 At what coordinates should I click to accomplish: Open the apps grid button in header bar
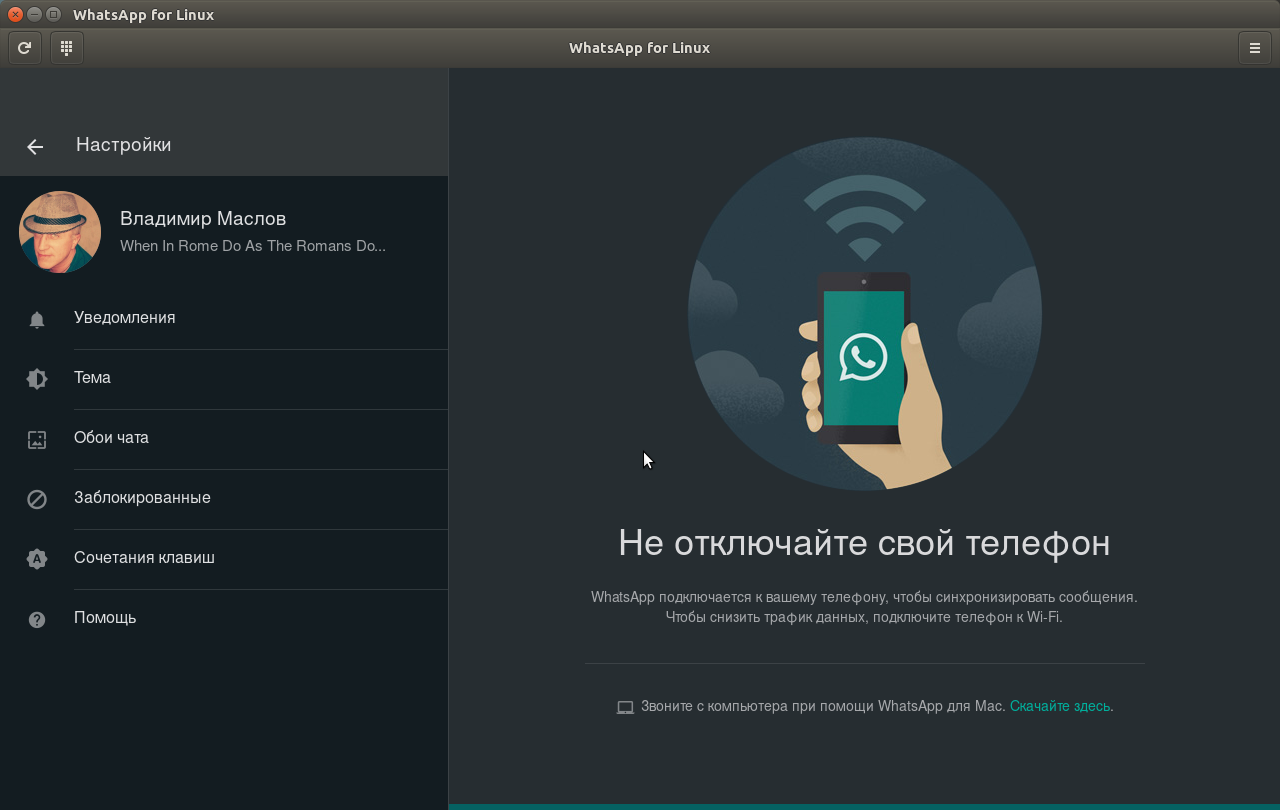pos(67,48)
